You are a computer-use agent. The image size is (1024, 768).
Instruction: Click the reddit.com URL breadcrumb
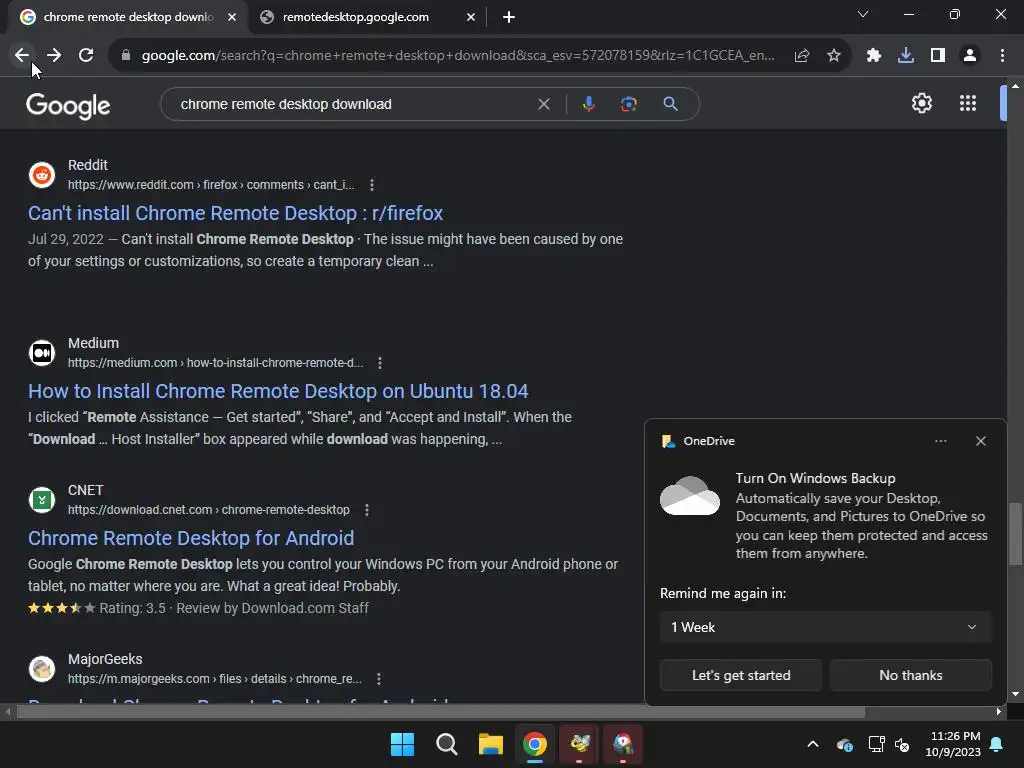point(212,185)
